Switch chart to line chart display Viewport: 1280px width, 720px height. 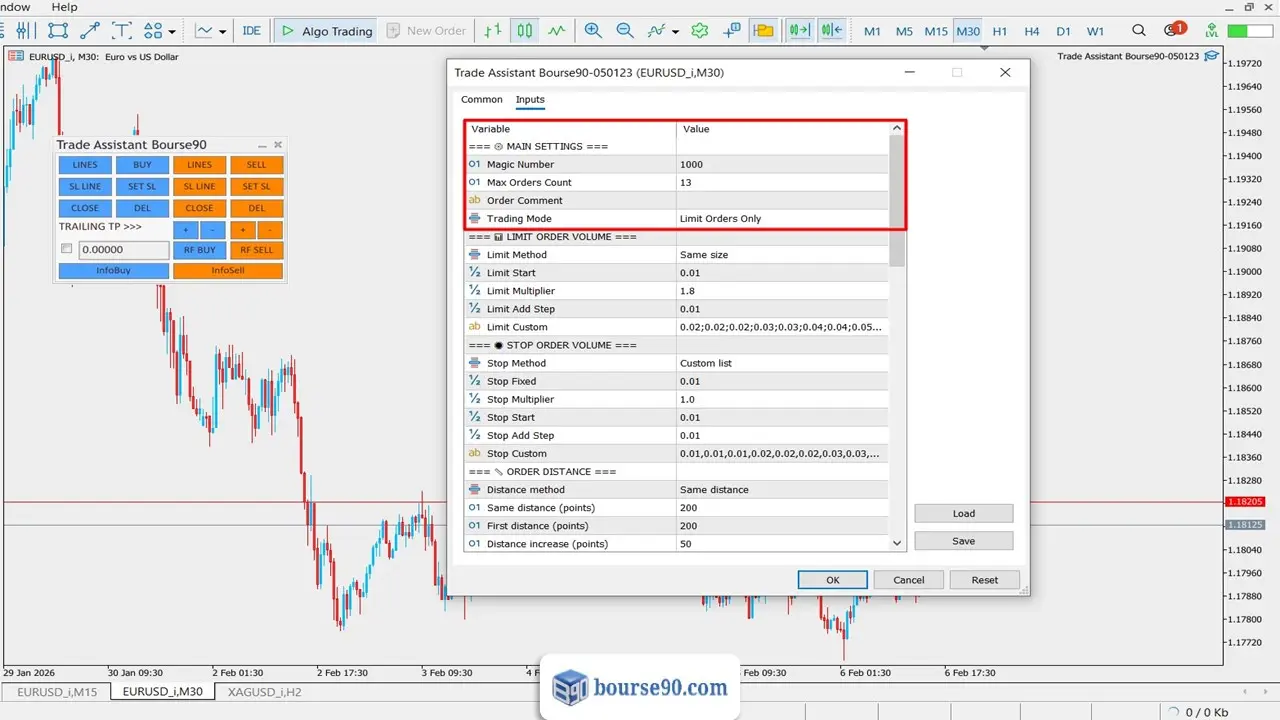(x=557, y=31)
